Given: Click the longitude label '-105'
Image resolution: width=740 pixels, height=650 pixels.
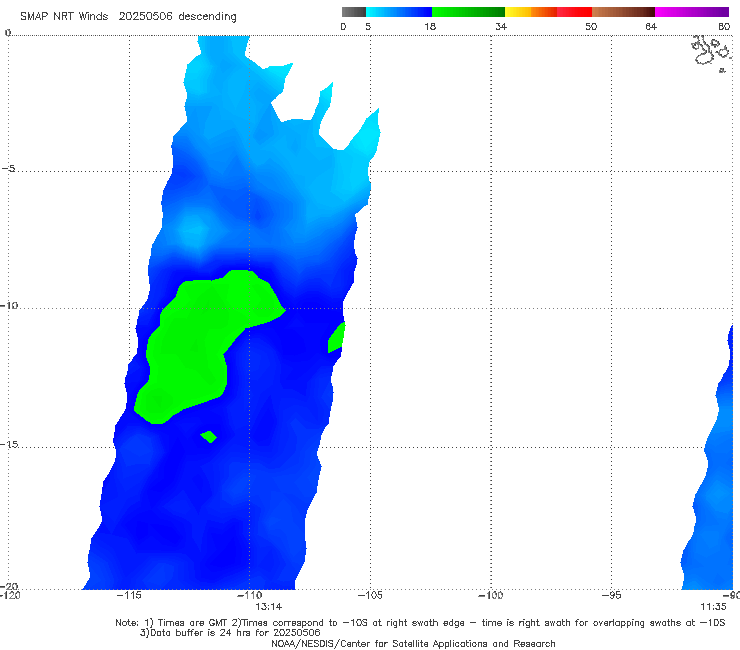Looking at the screenshot, I should [x=370, y=595].
